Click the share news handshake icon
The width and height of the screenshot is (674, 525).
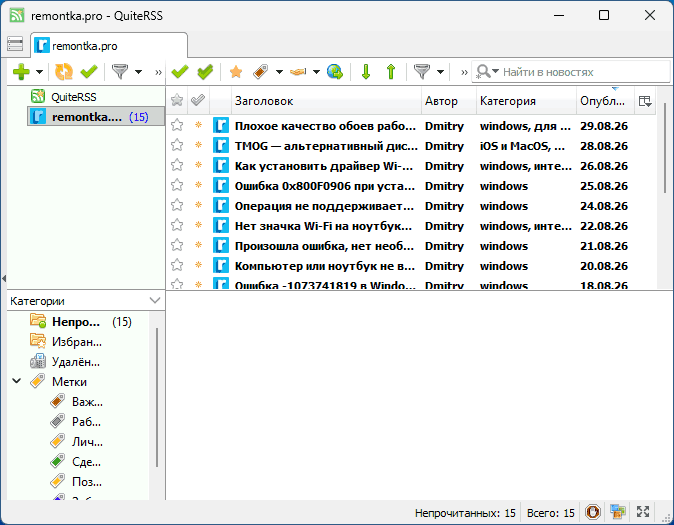pyautogui.click(x=298, y=72)
